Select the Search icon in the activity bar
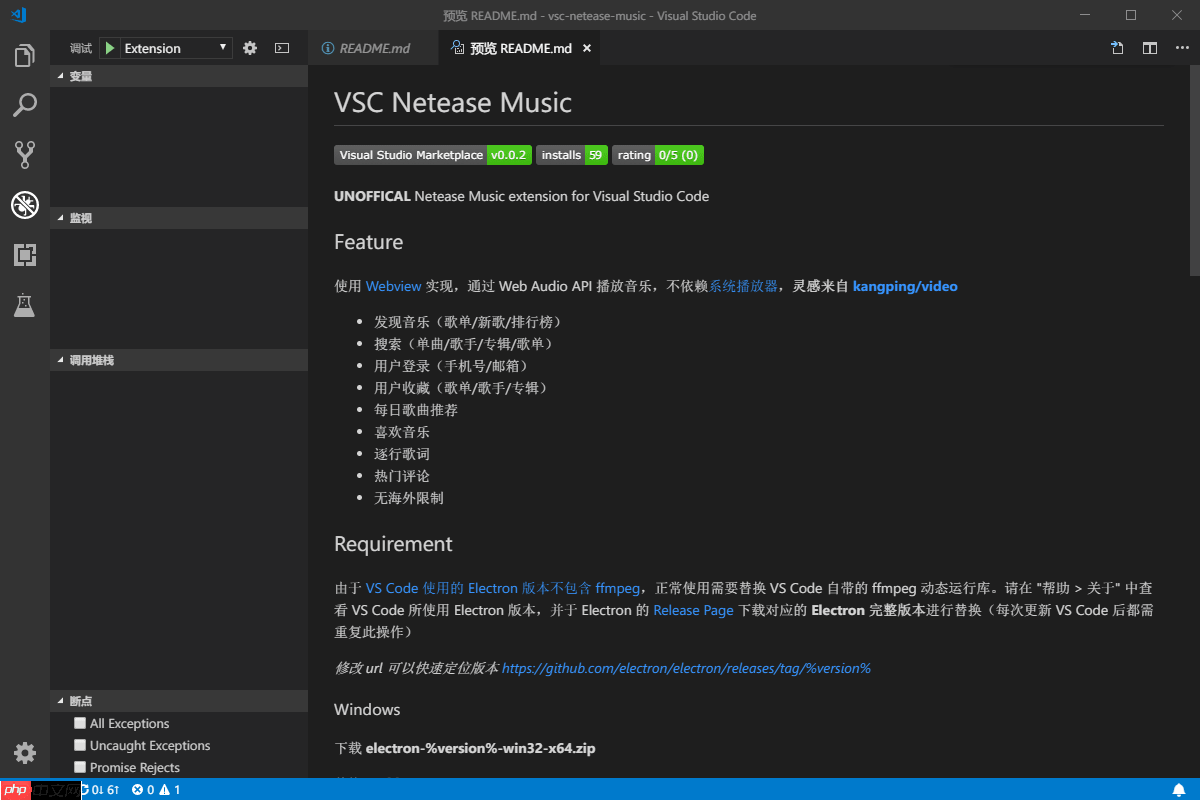Viewport: 1200px width, 800px height. 24,105
